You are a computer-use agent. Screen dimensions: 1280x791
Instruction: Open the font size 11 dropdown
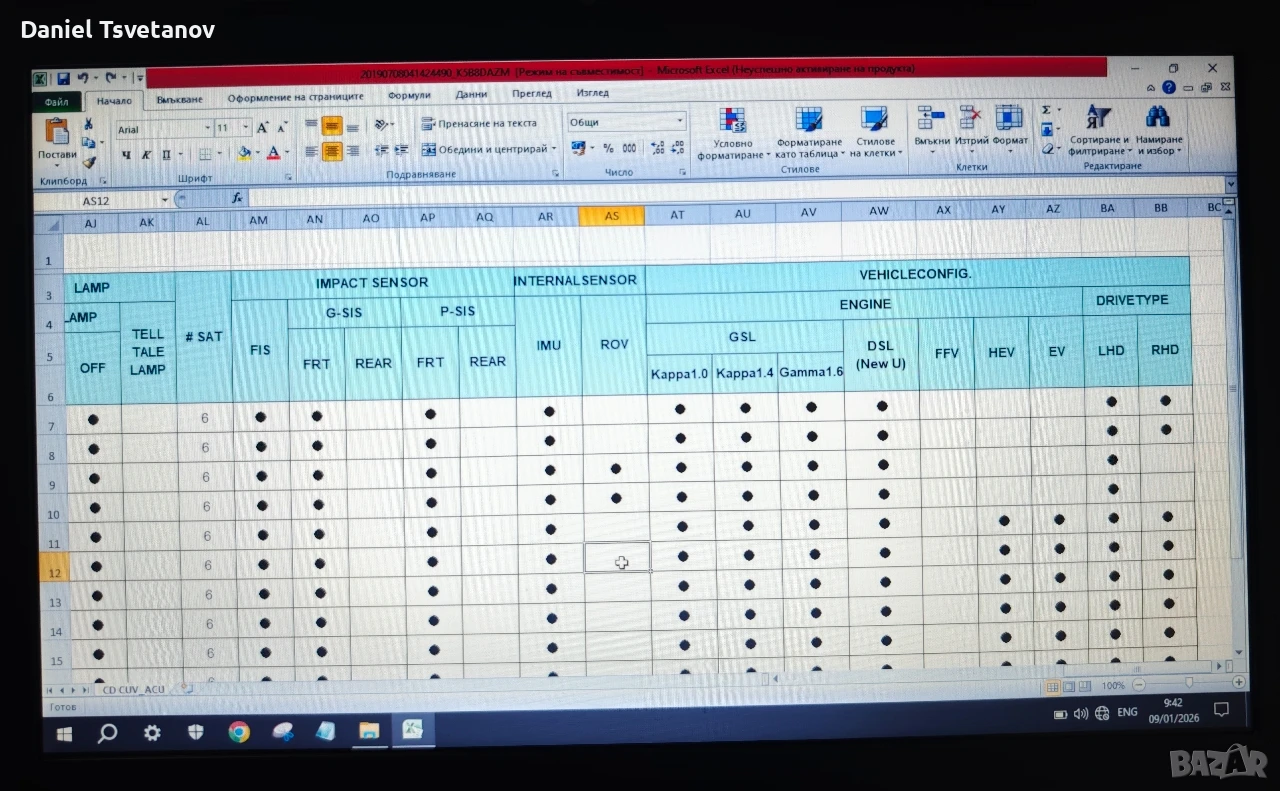[x=245, y=128]
